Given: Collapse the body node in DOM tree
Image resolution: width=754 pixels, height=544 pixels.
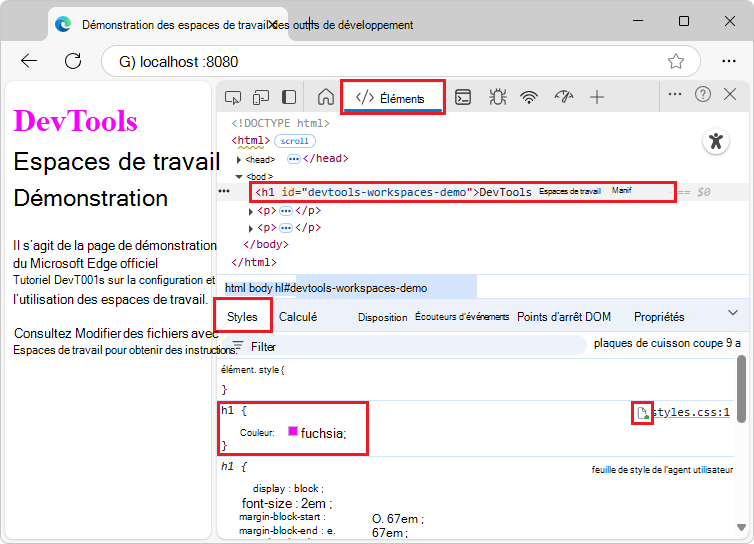Looking at the screenshot, I should [x=239, y=177].
